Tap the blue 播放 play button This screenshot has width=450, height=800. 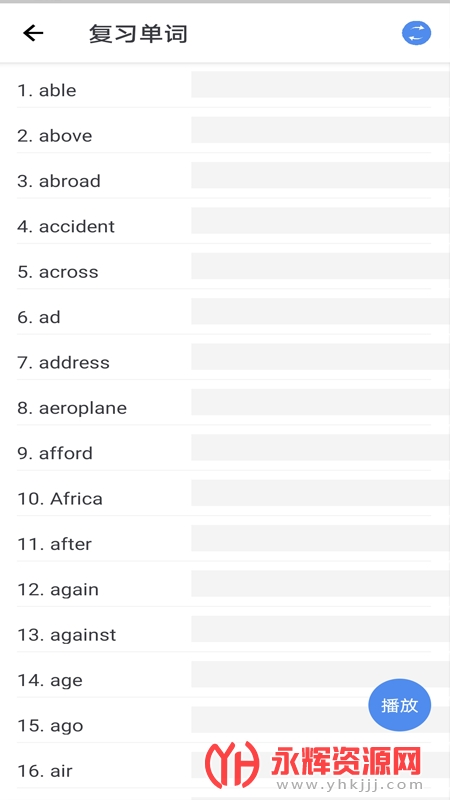[399, 705]
